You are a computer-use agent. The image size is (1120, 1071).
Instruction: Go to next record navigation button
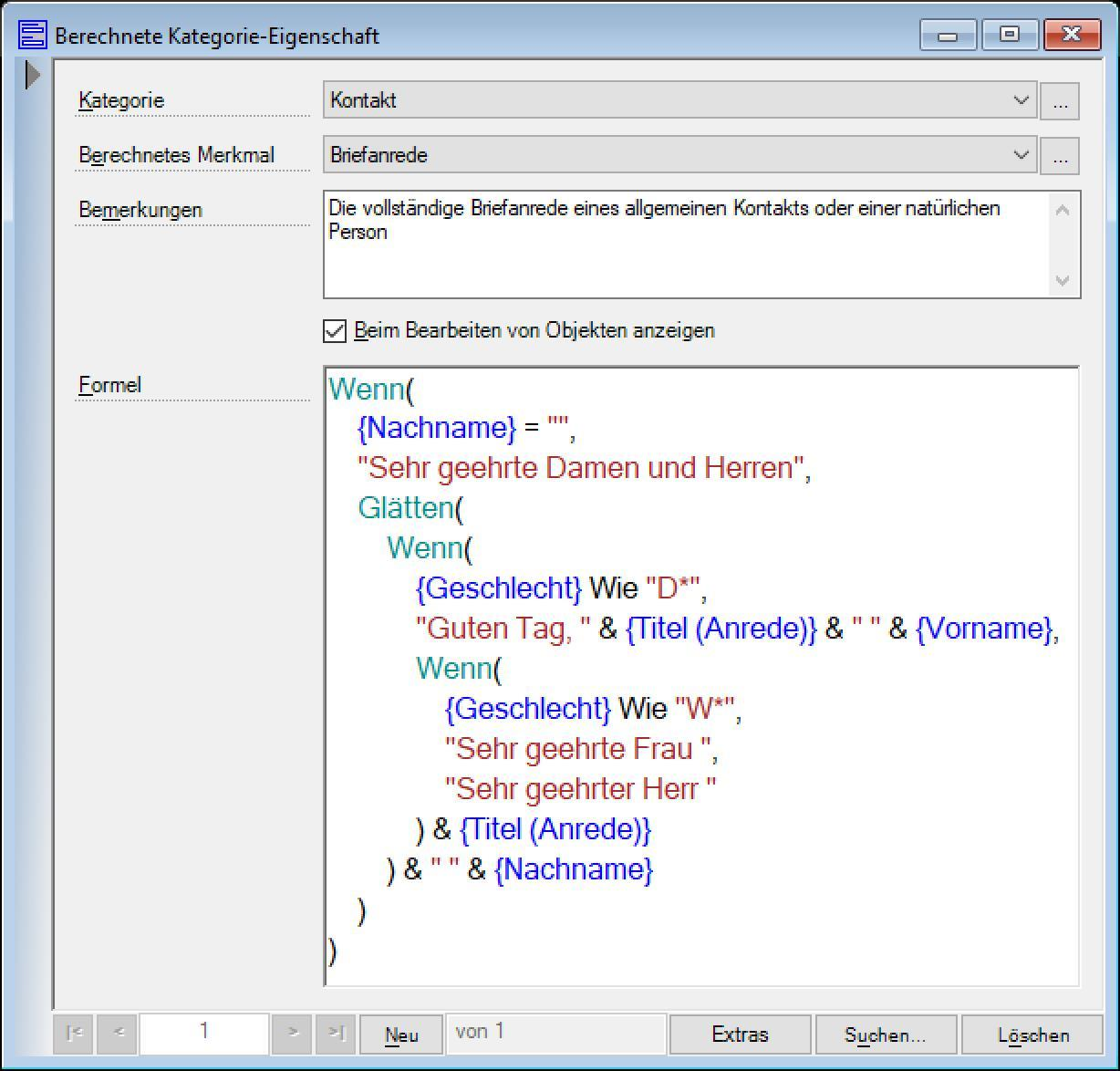pyautogui.click(x=292, y=1033)
